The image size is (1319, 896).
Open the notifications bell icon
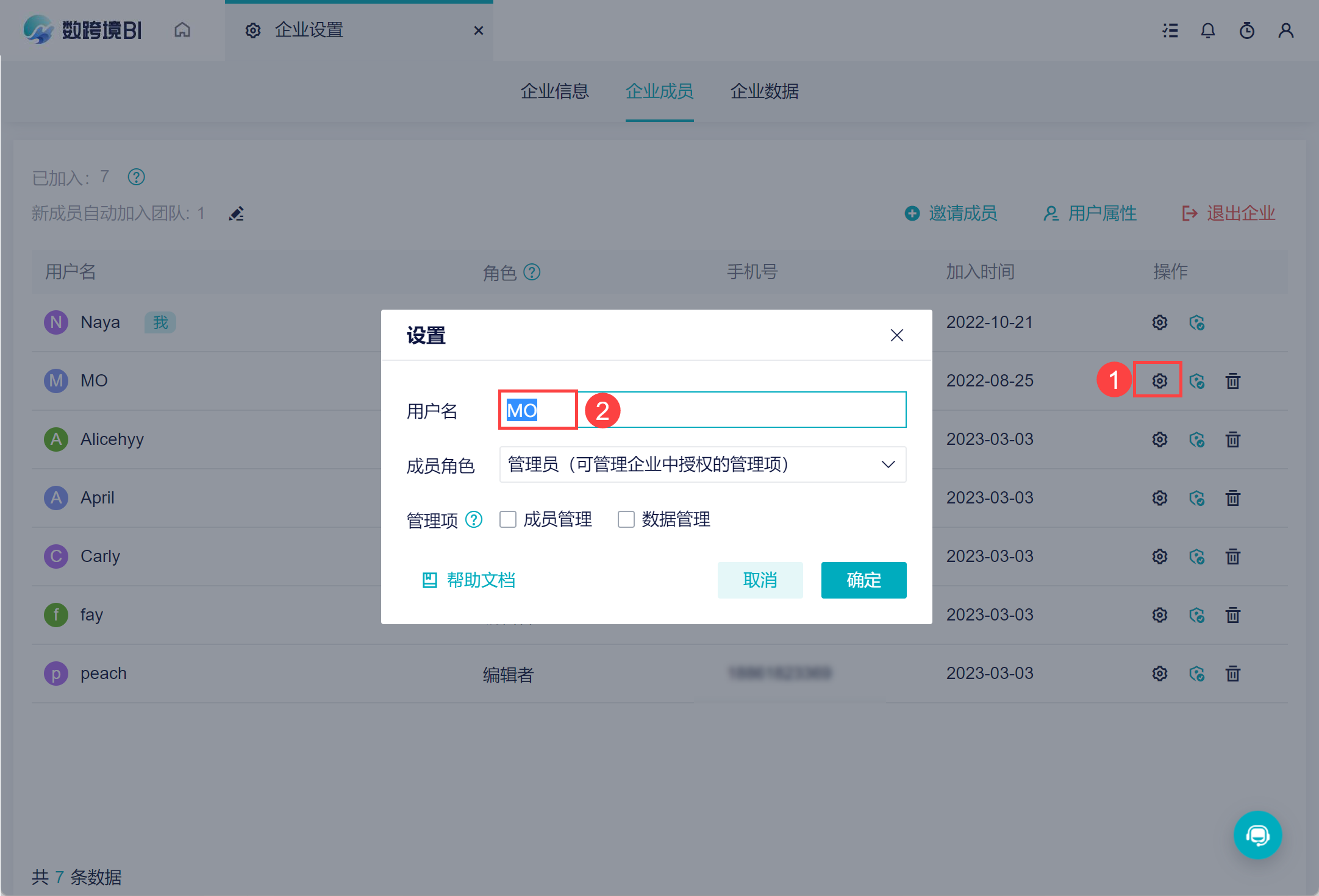click(1207, 30)
